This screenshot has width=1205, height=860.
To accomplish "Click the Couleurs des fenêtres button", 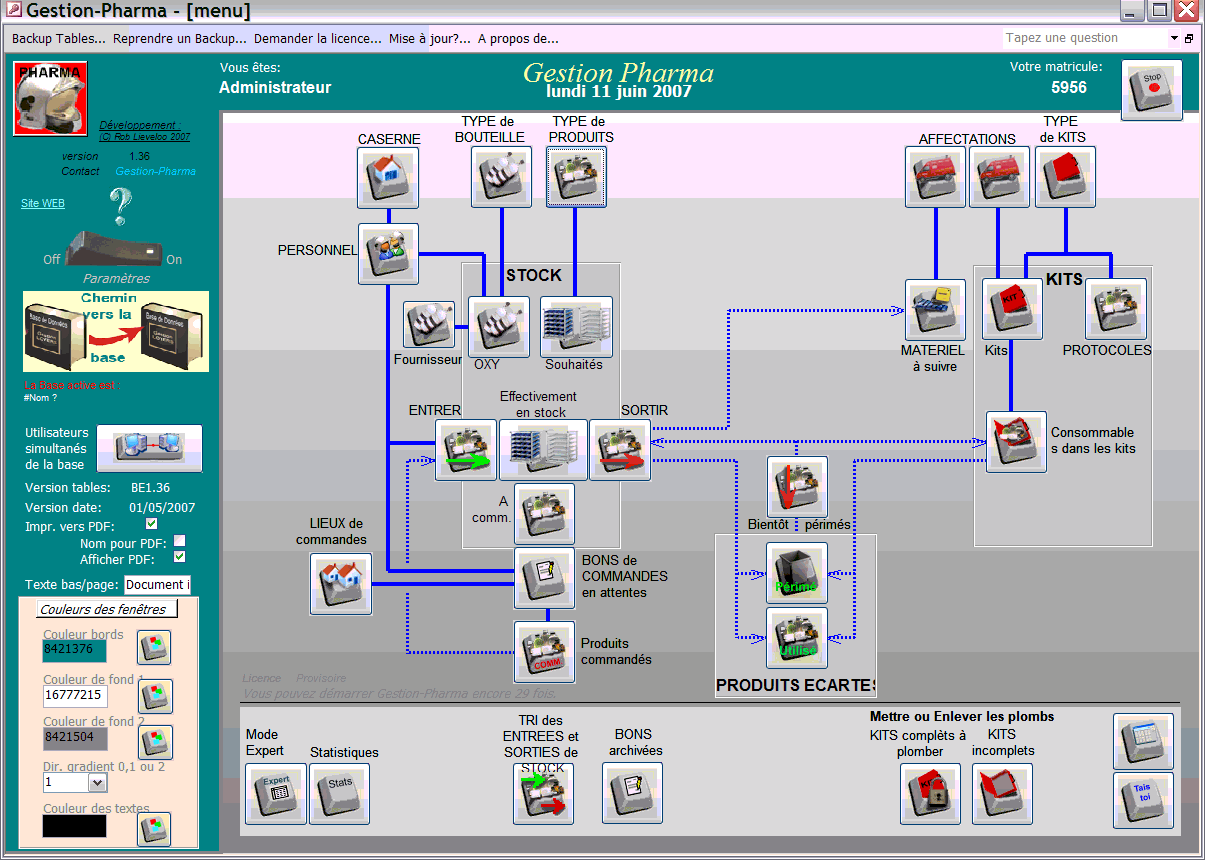I will coord(108,609).
